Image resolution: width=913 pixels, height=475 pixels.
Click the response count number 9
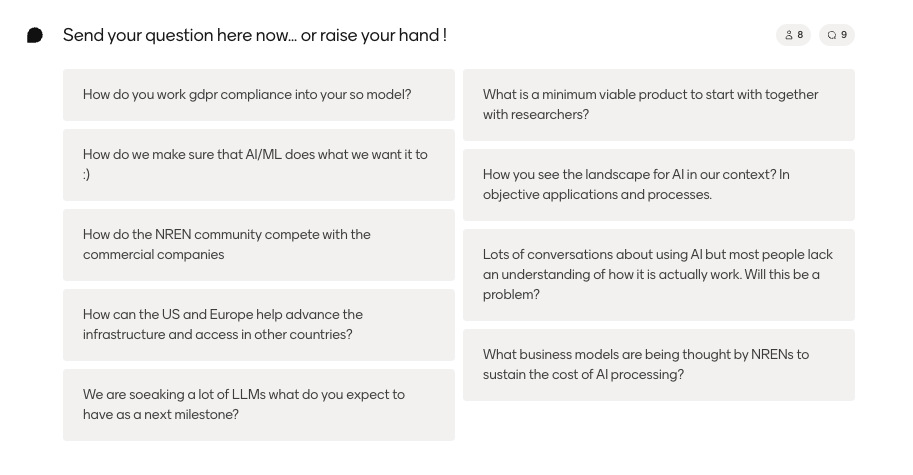[x=844, y=35]
